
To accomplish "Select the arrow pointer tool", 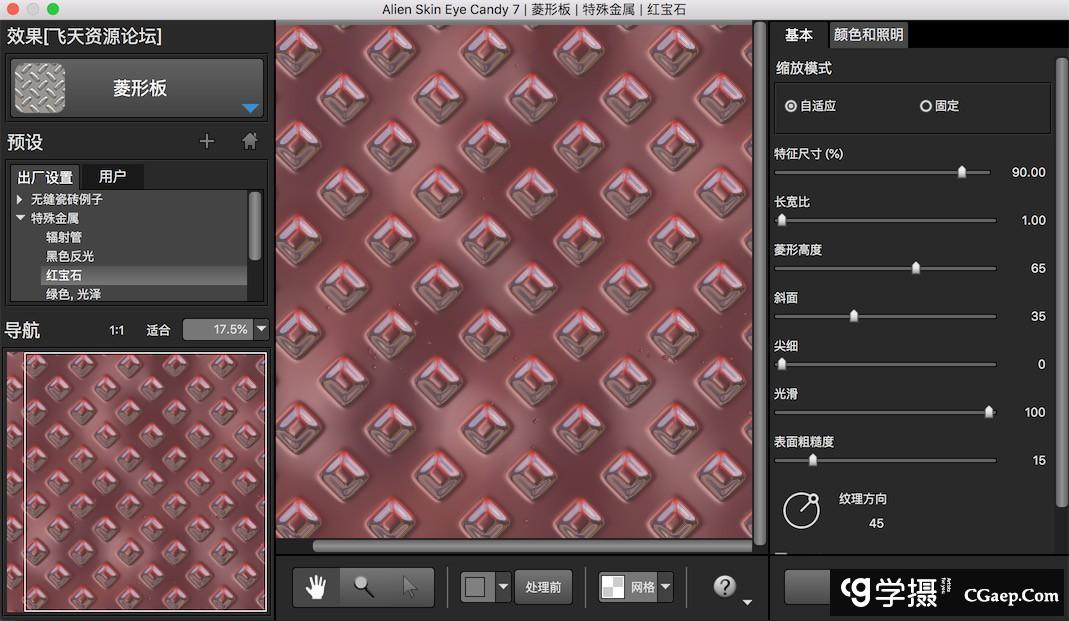I will [410, 587].
